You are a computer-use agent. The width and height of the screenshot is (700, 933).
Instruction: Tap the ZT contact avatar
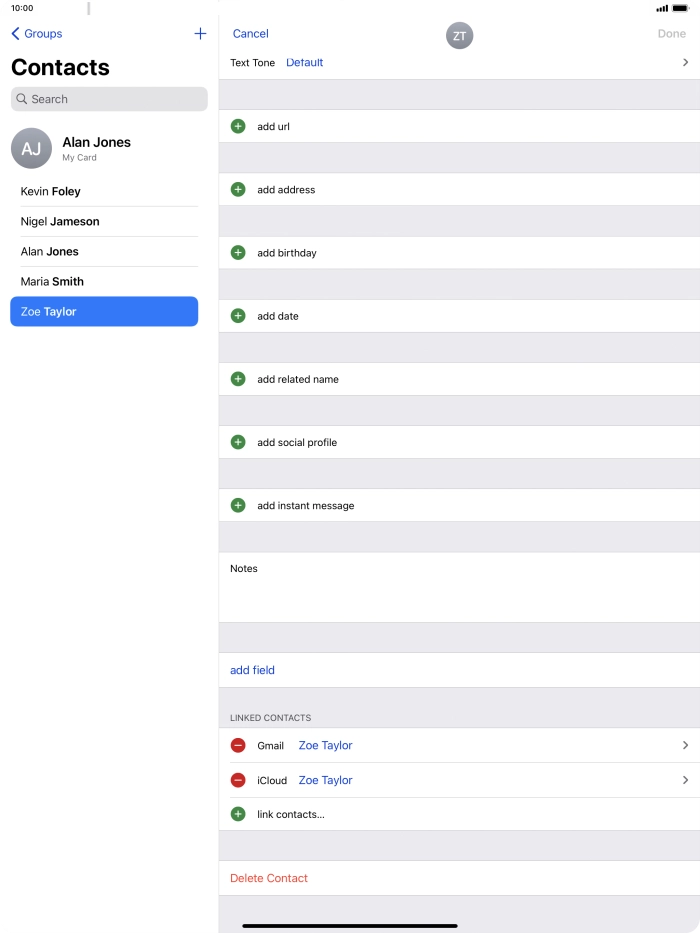point(459,36)
